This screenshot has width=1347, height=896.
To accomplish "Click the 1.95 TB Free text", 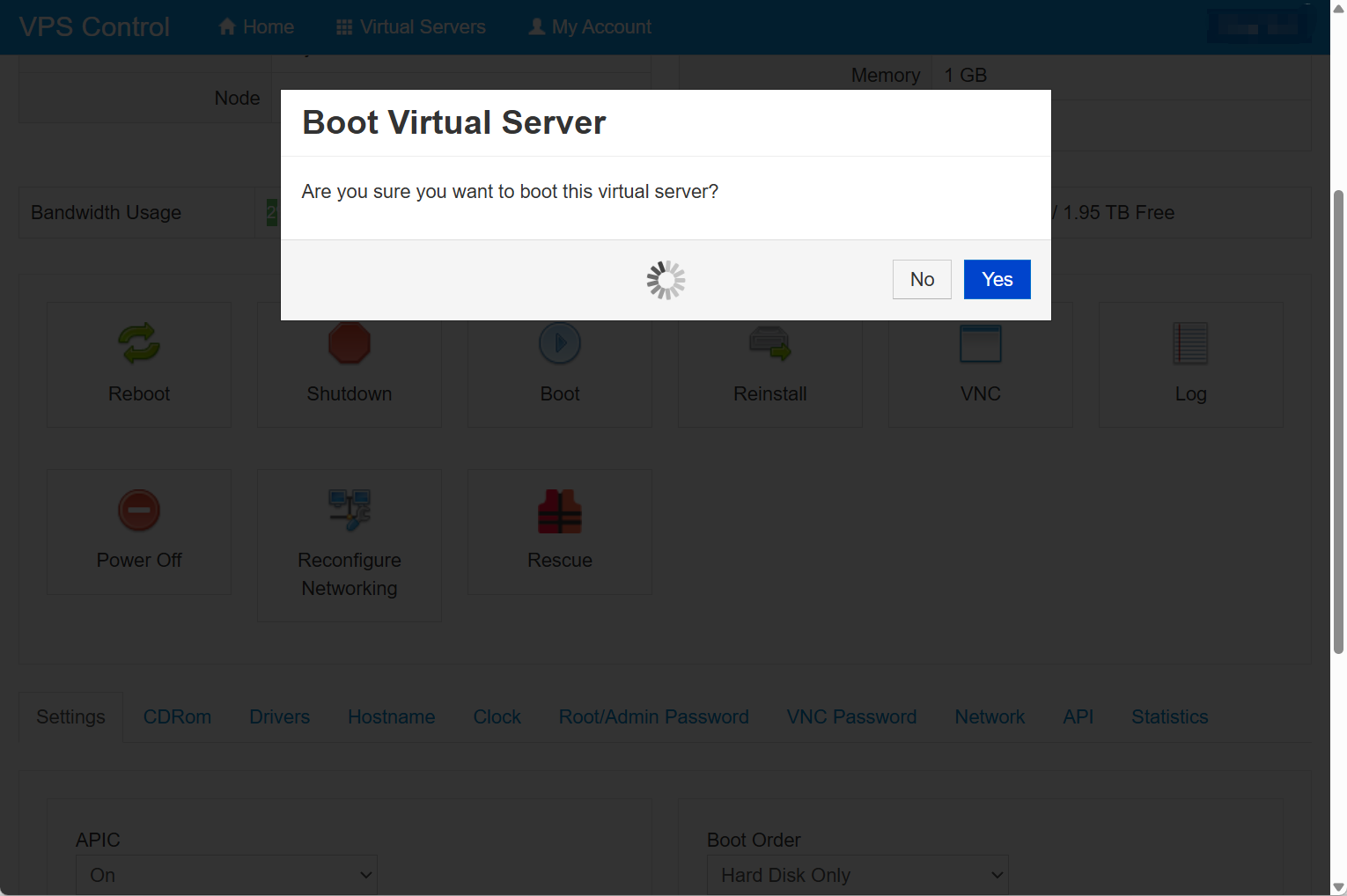I will 1118,212.
